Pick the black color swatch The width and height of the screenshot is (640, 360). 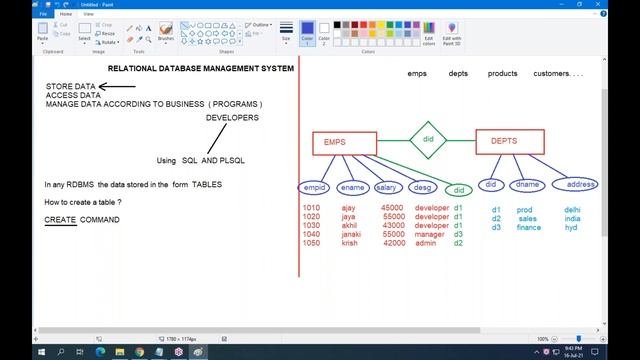pyautogui.click(x=337, y=25)
